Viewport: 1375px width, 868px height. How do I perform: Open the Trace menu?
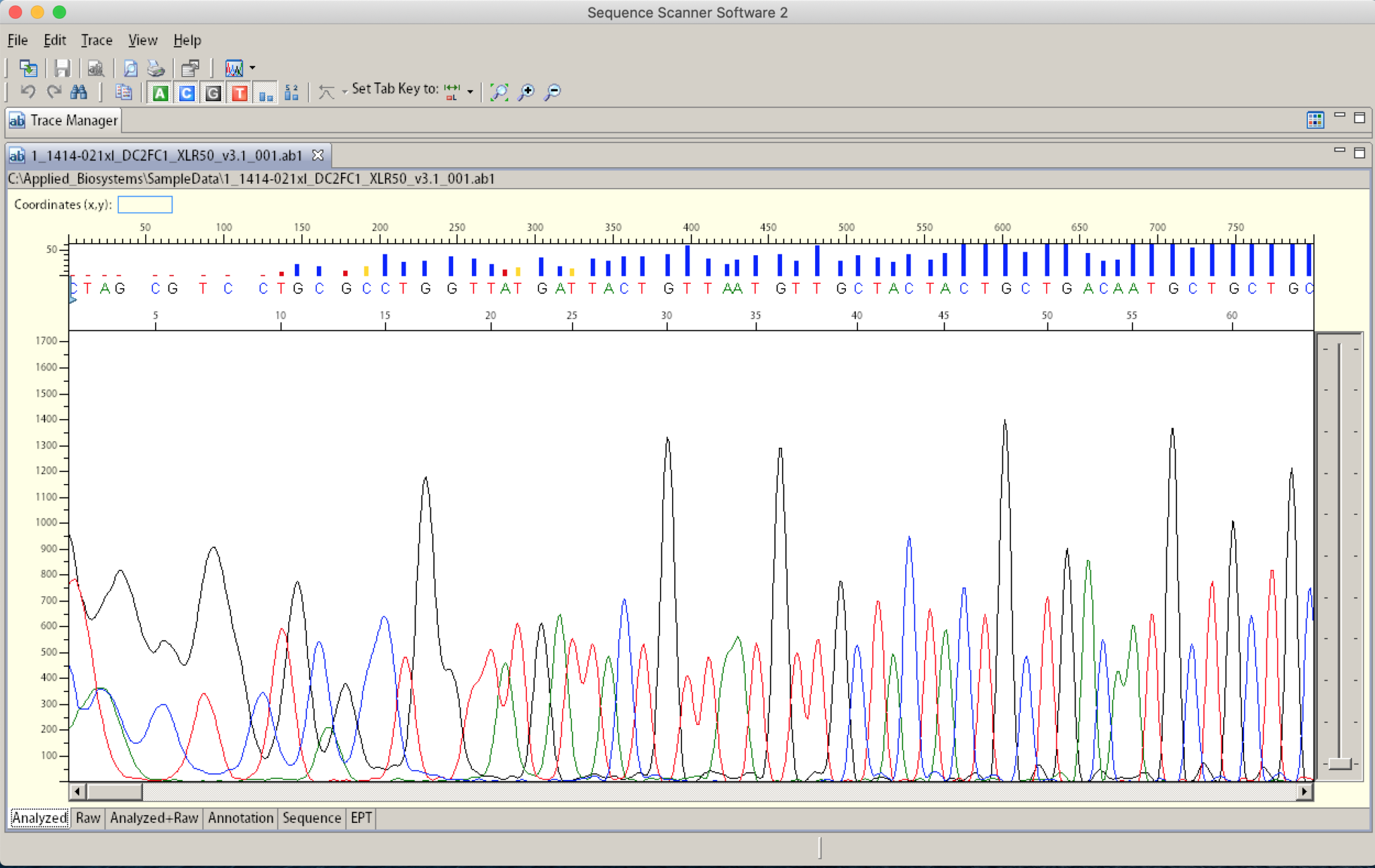[96, 40]
